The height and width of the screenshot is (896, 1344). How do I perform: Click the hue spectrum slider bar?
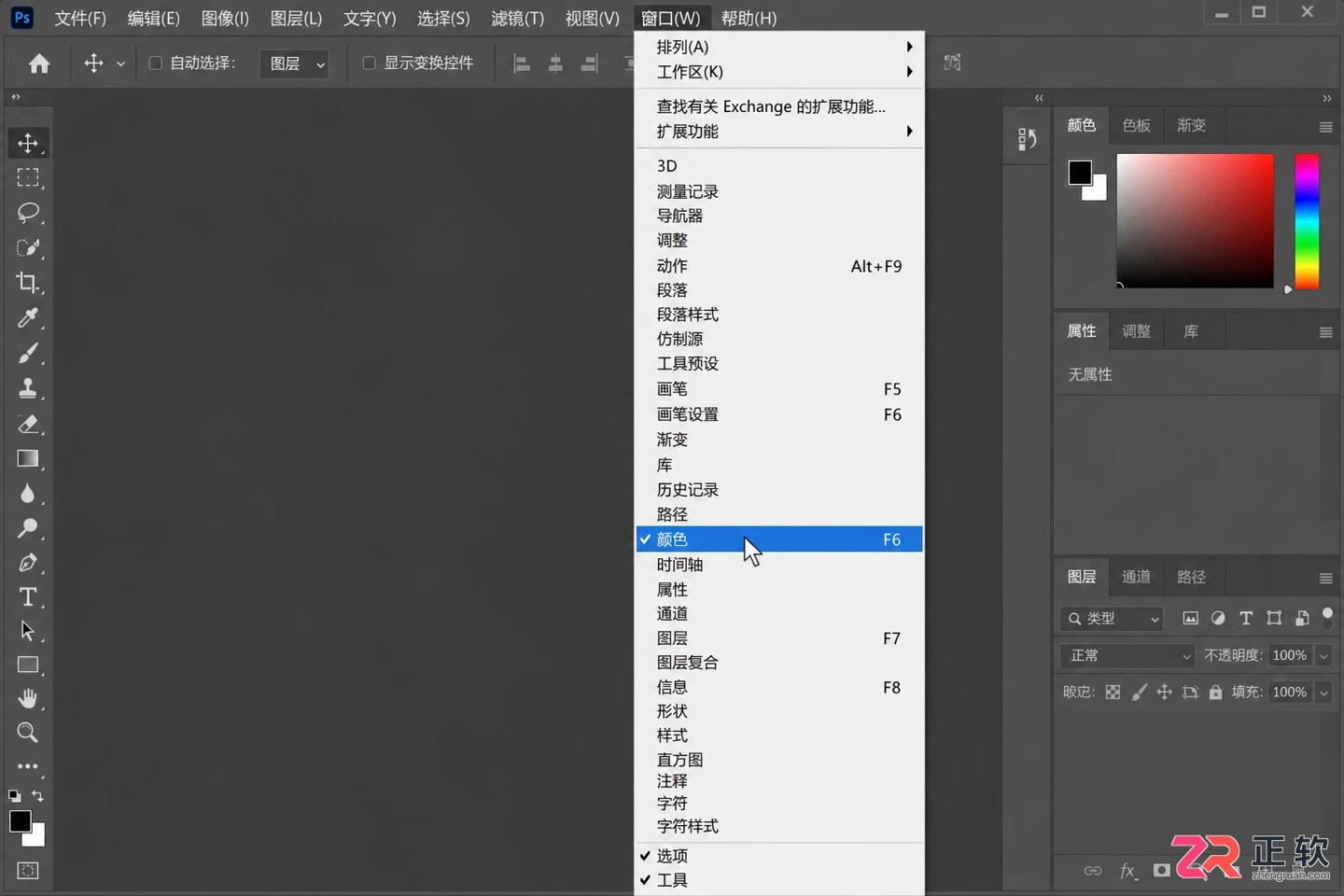pyautogui.click(x=1307, y=221)
